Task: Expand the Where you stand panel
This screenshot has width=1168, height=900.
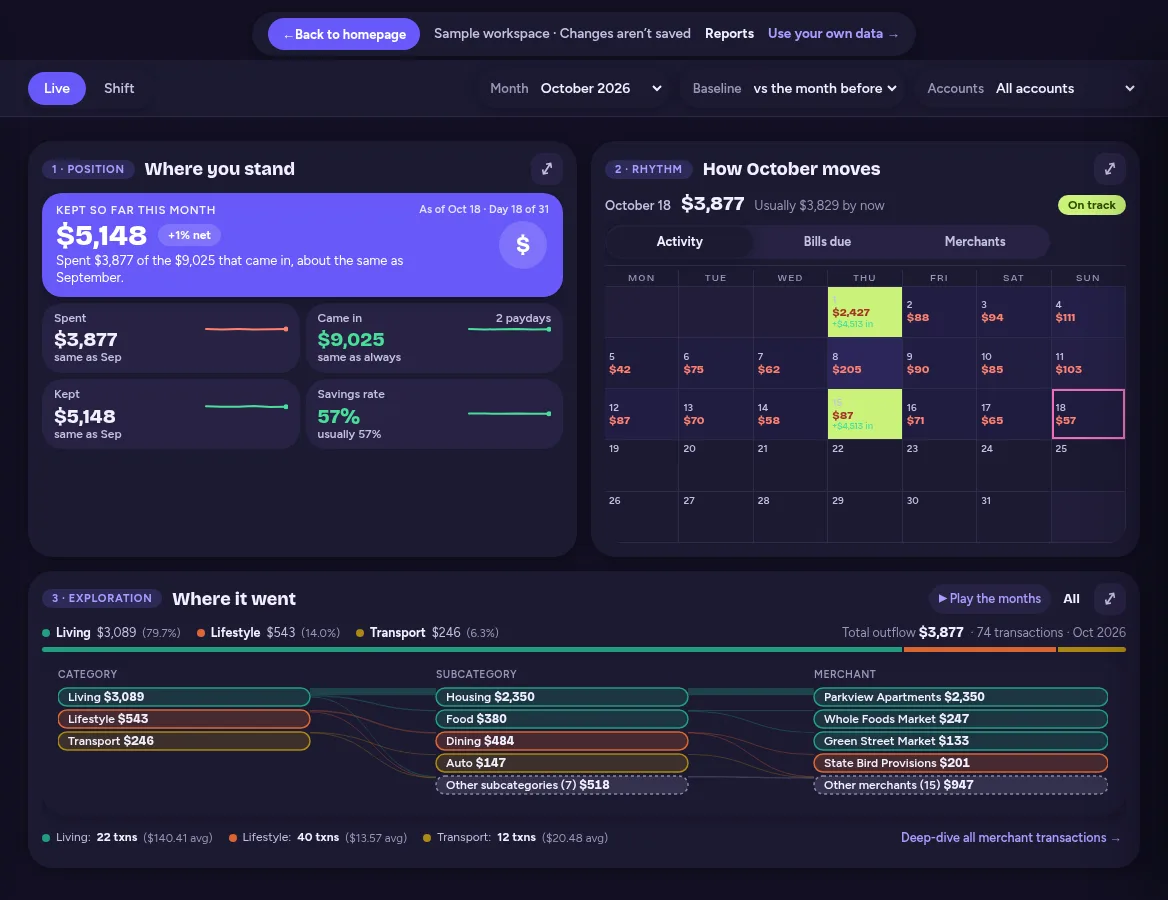Action: (x=547, y=169)
